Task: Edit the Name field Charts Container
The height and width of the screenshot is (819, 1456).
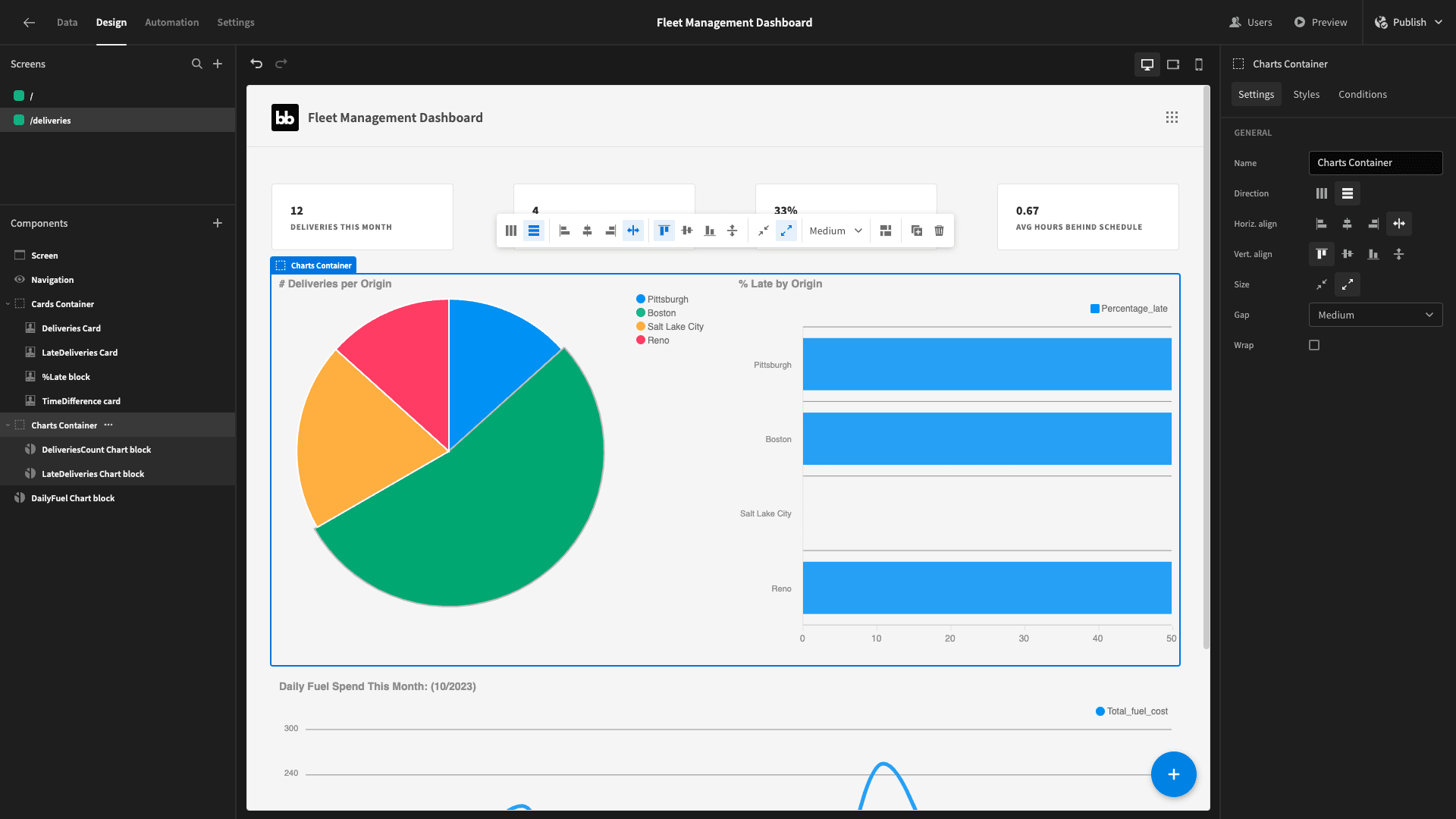Action: point(1376,163)
